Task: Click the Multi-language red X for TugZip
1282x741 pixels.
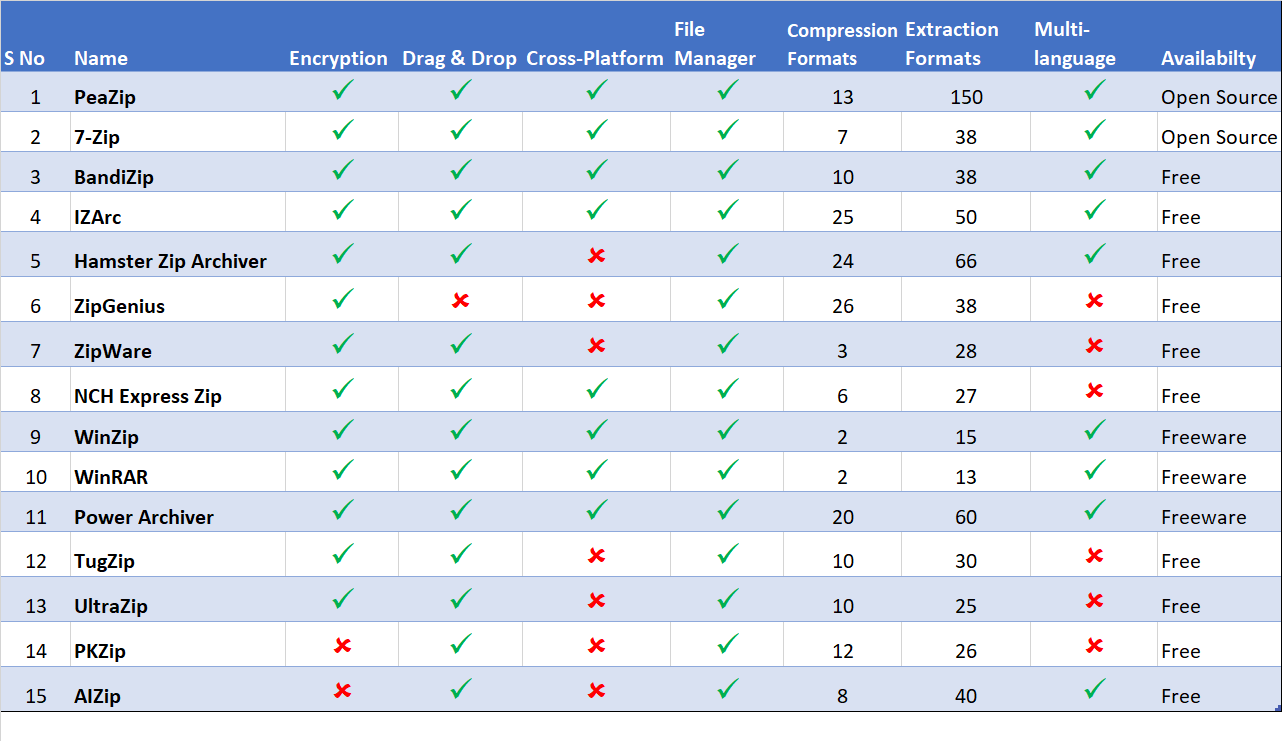Action: [1095, 555]
